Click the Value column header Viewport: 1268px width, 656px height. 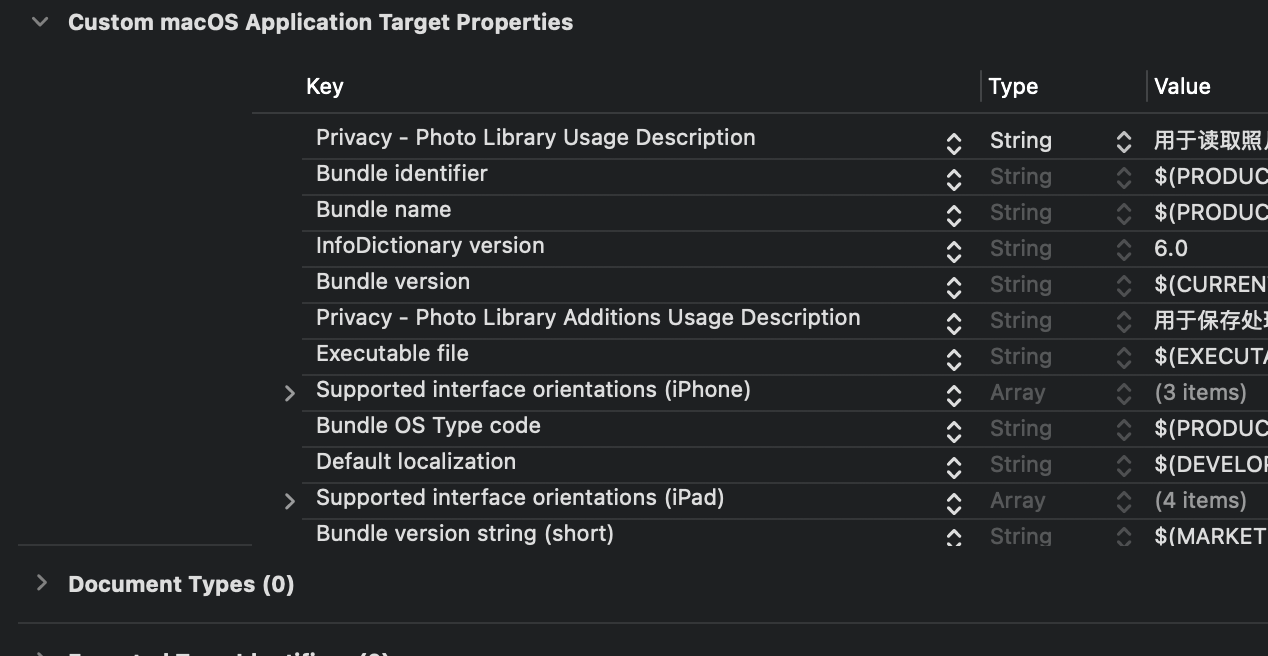[1182, 86]
